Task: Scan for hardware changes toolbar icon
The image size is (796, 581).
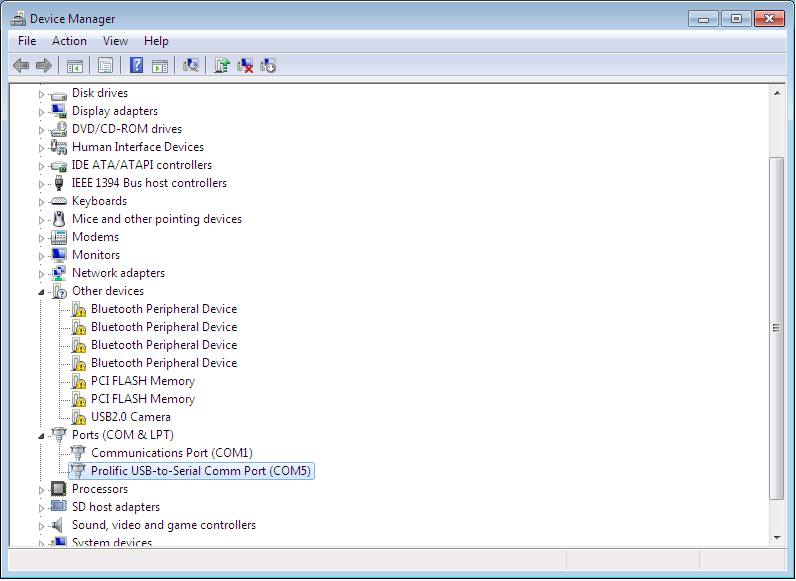Action: click(x=190, y=66)
